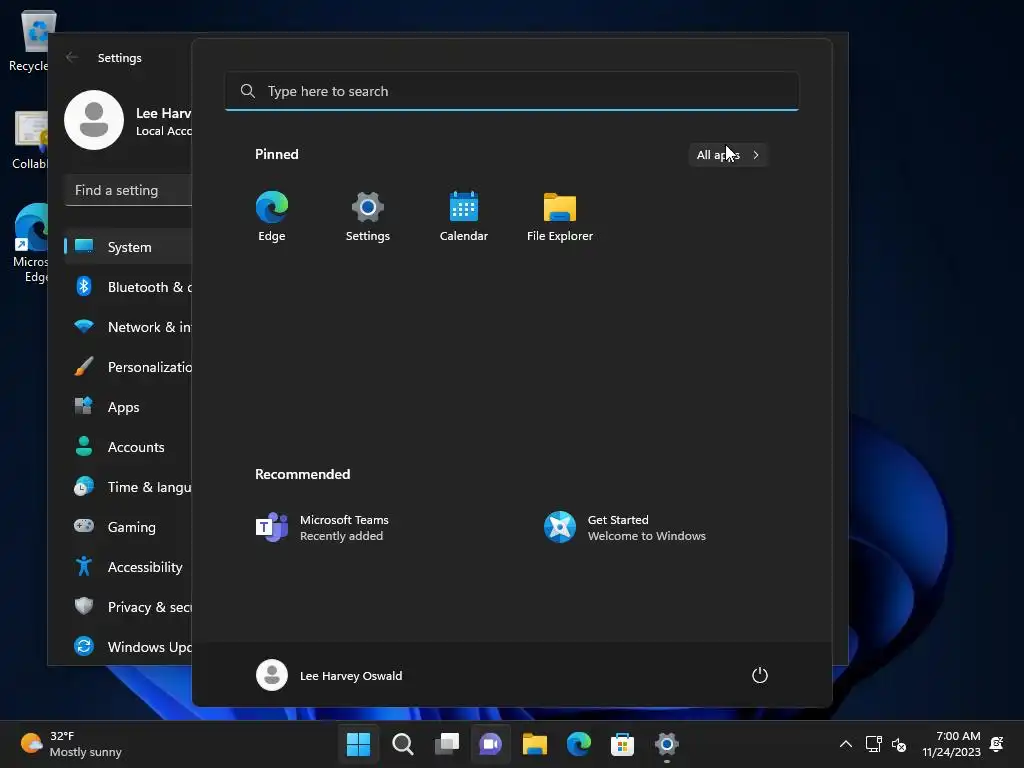Open the pinned Settings app
Screen dimensions: 1024x768
(x=368, y=217)
